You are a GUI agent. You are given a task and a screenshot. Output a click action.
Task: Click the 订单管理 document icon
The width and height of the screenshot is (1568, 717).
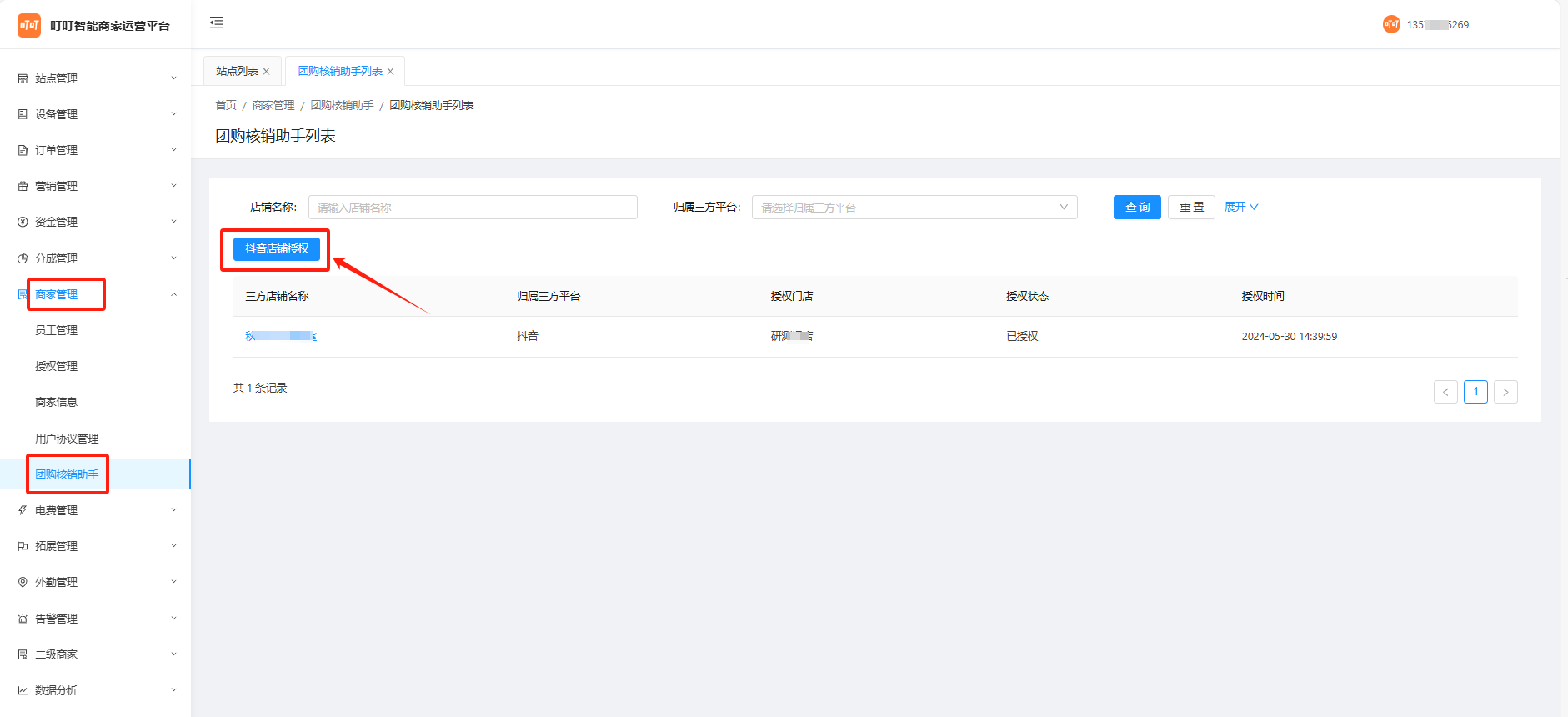tap(23, 150)
